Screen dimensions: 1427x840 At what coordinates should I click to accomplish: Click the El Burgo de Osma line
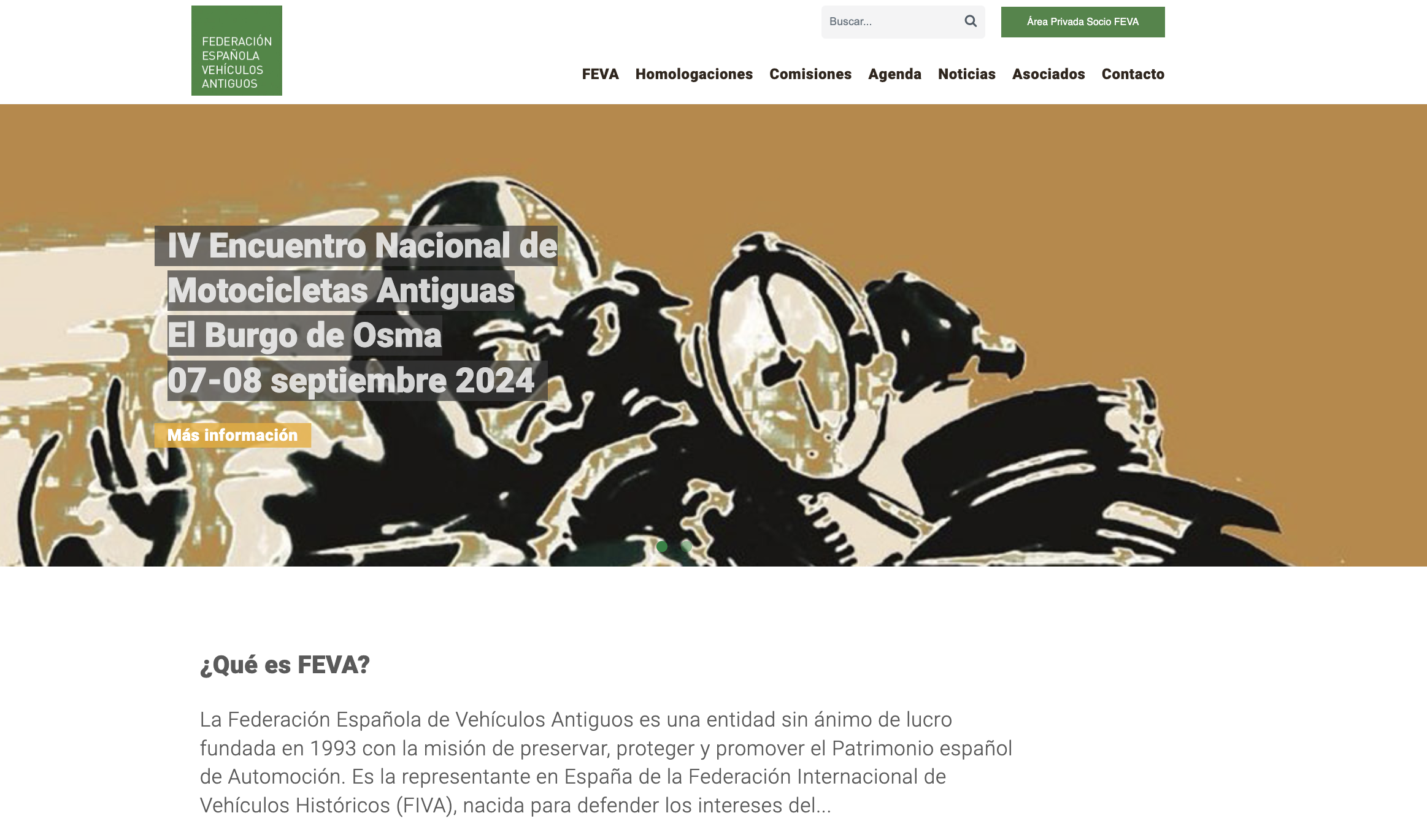coord(304,335)
